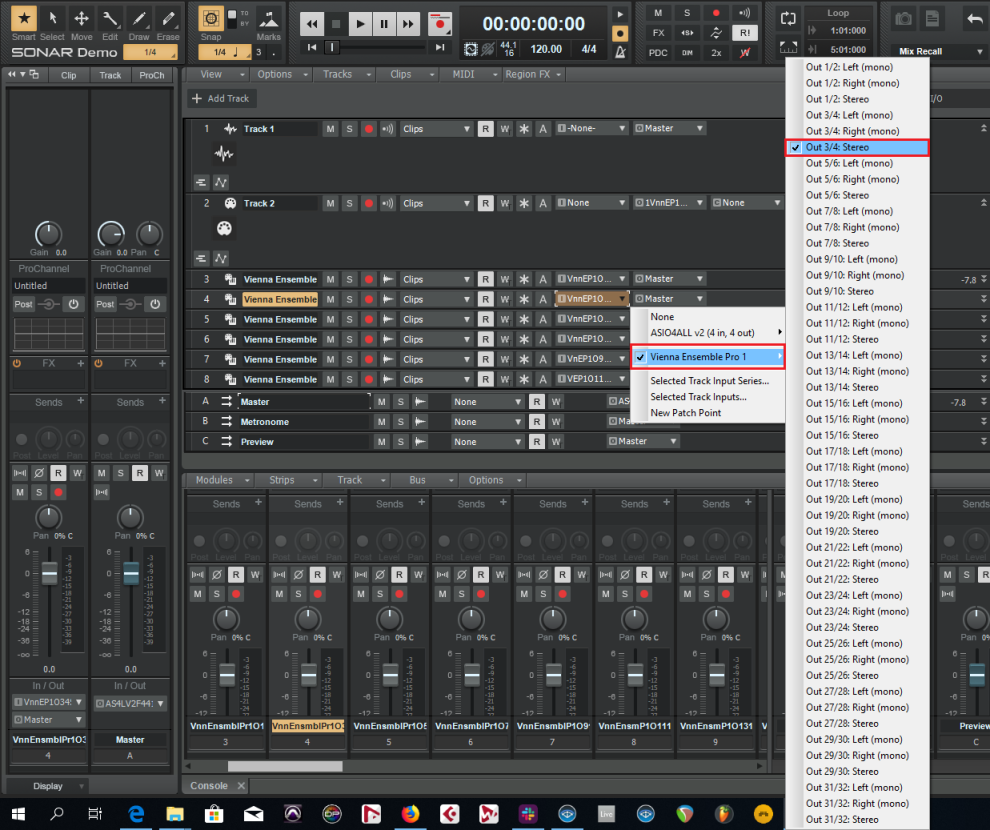Toggle the Loop on/off icon

[x=788, y=18]
